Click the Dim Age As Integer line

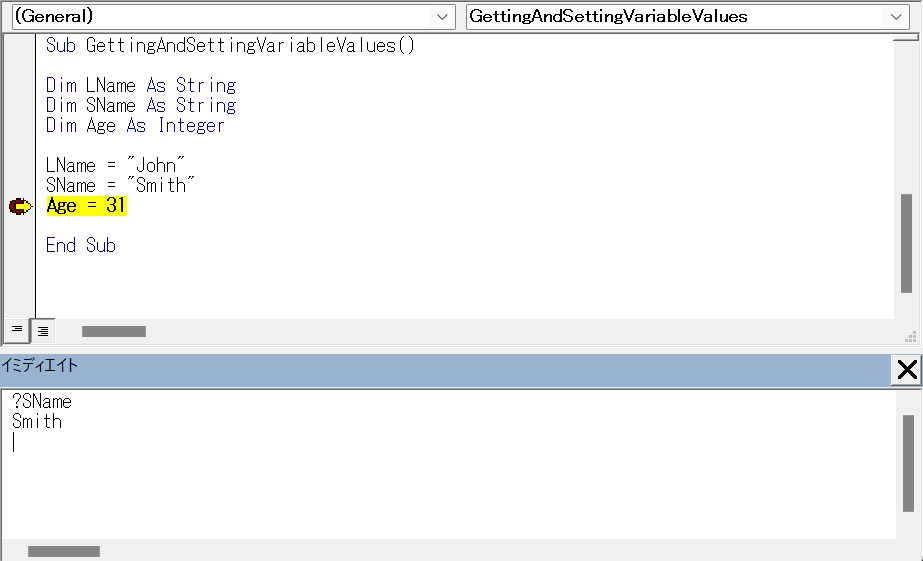click(135, 126)
